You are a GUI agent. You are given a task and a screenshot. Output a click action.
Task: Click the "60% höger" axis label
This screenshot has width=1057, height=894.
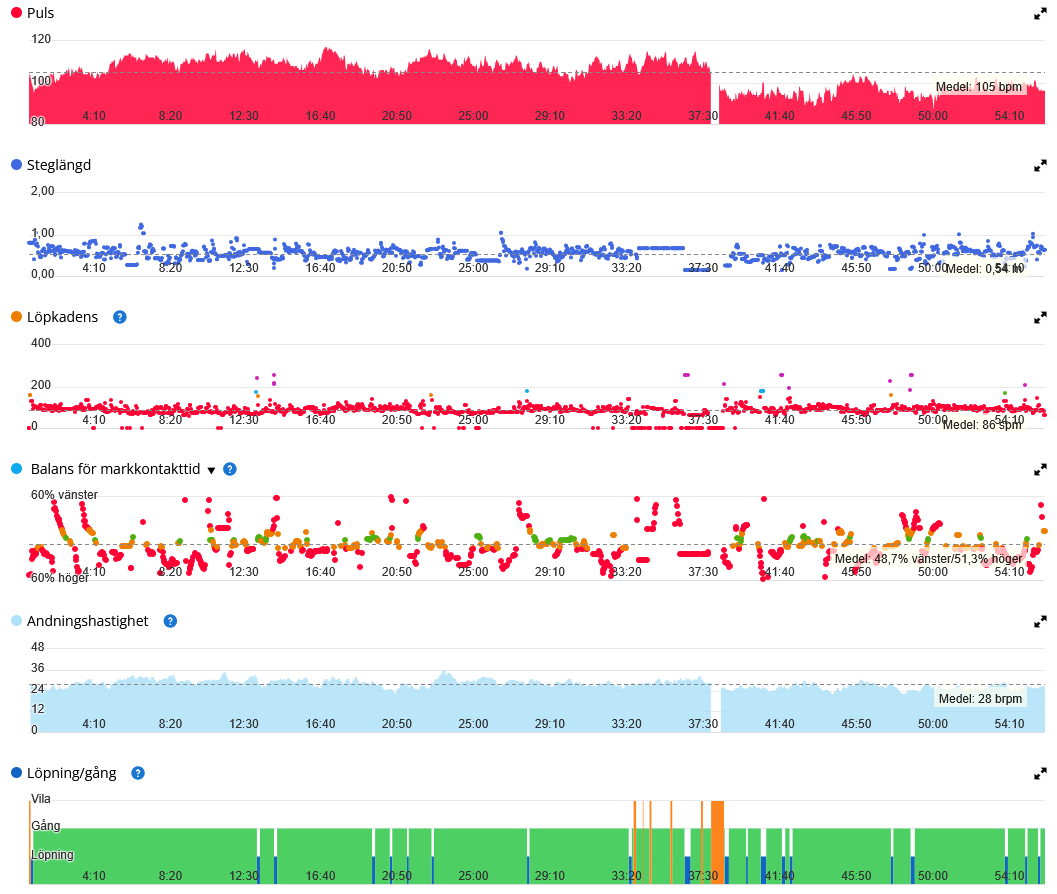pos(59,578)
